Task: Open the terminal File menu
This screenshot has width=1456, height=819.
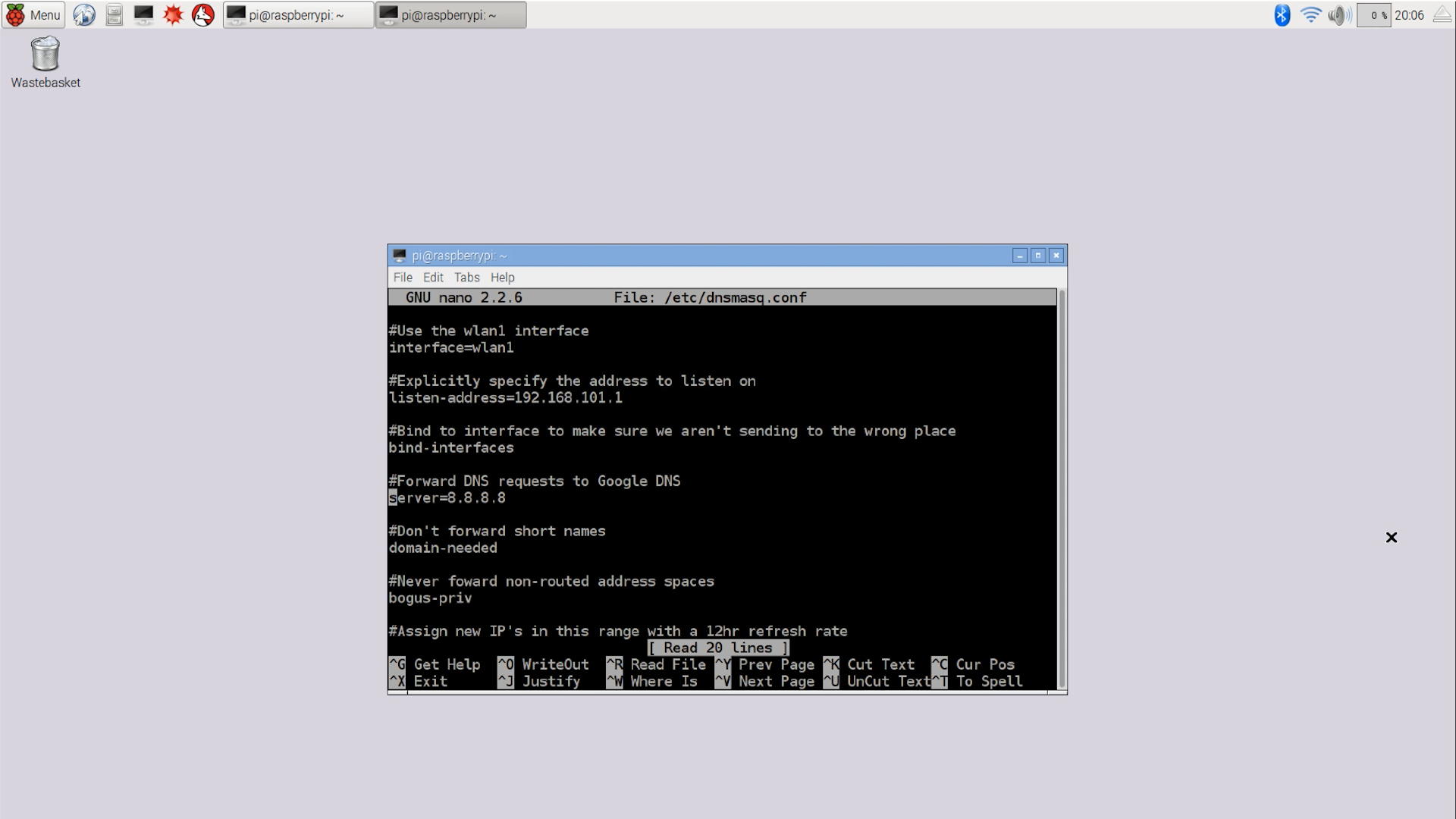Action: tap(403, 278)
